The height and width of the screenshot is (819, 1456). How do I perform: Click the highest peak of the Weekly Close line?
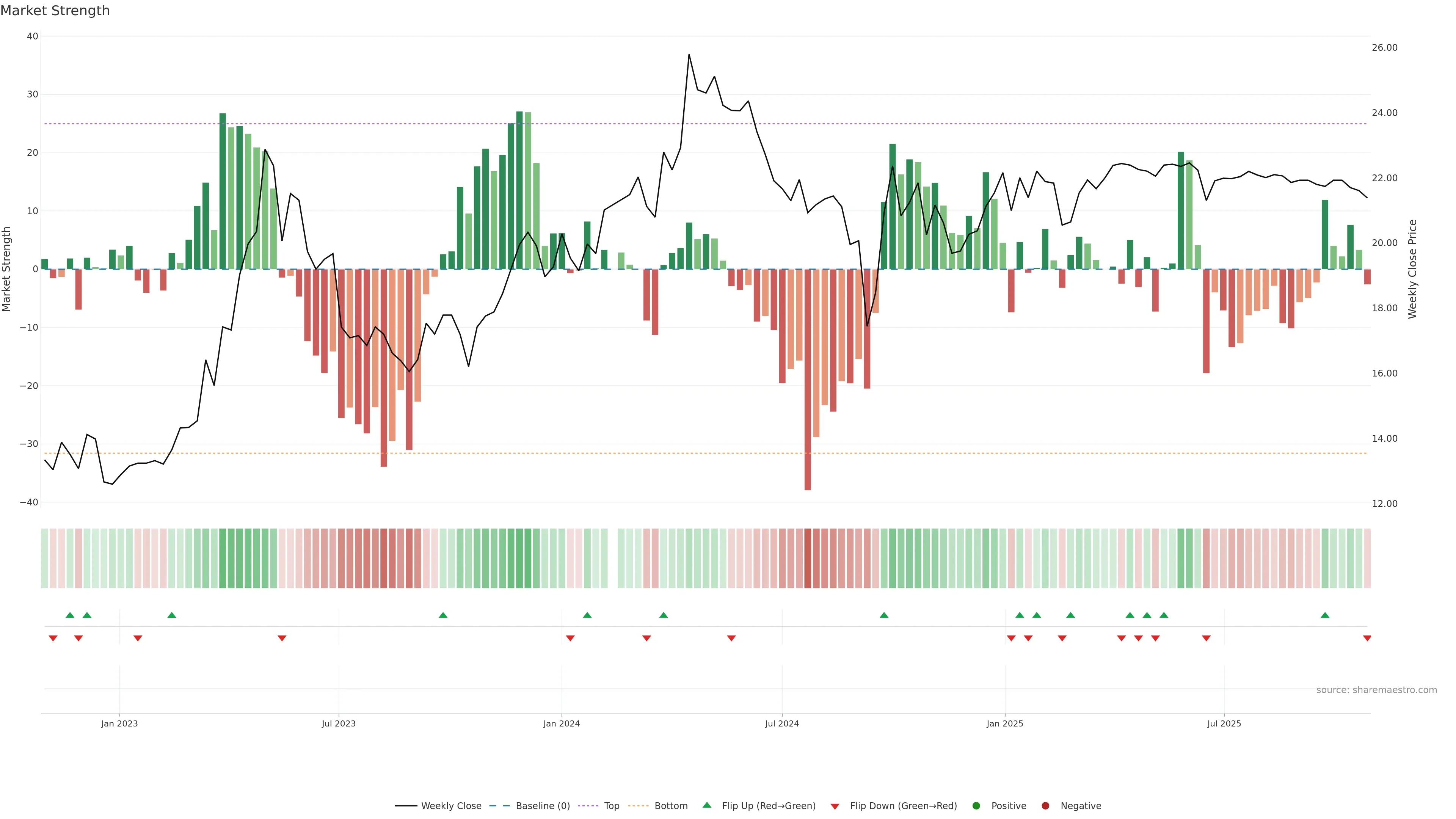coord(689,55)
